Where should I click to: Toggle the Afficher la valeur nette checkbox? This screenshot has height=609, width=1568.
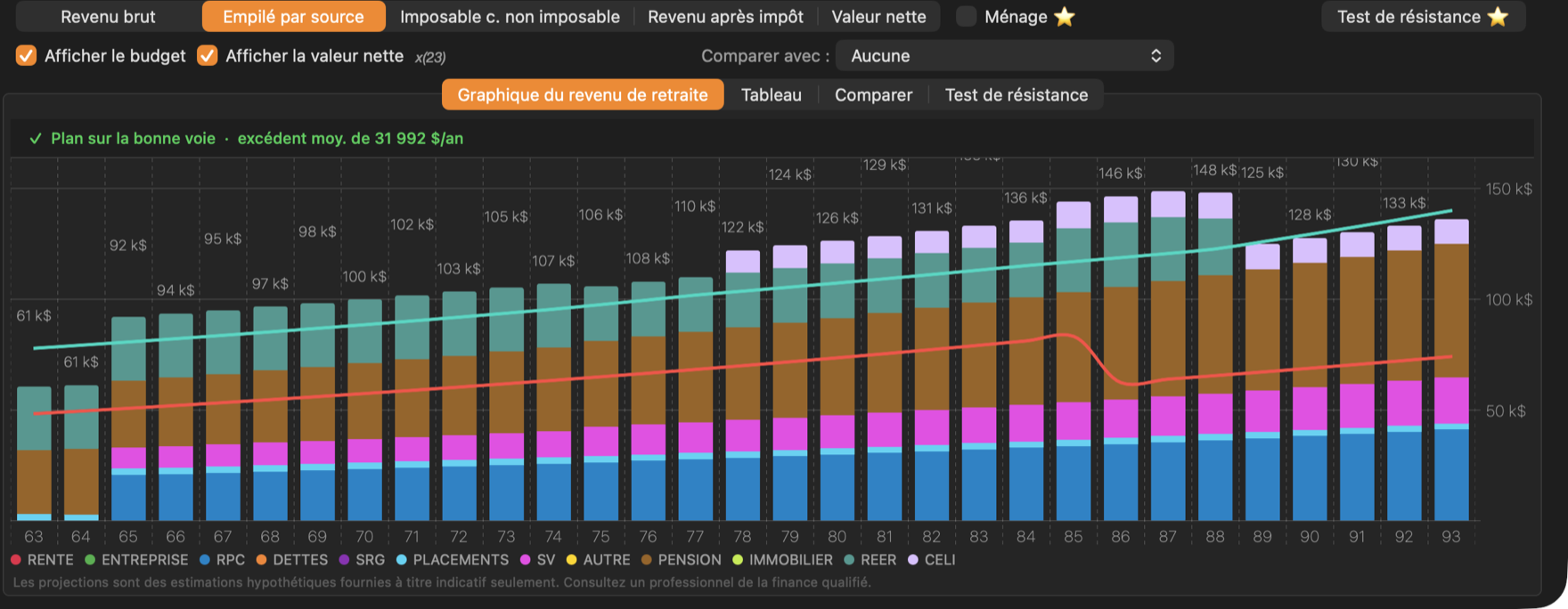coord(208,56)
